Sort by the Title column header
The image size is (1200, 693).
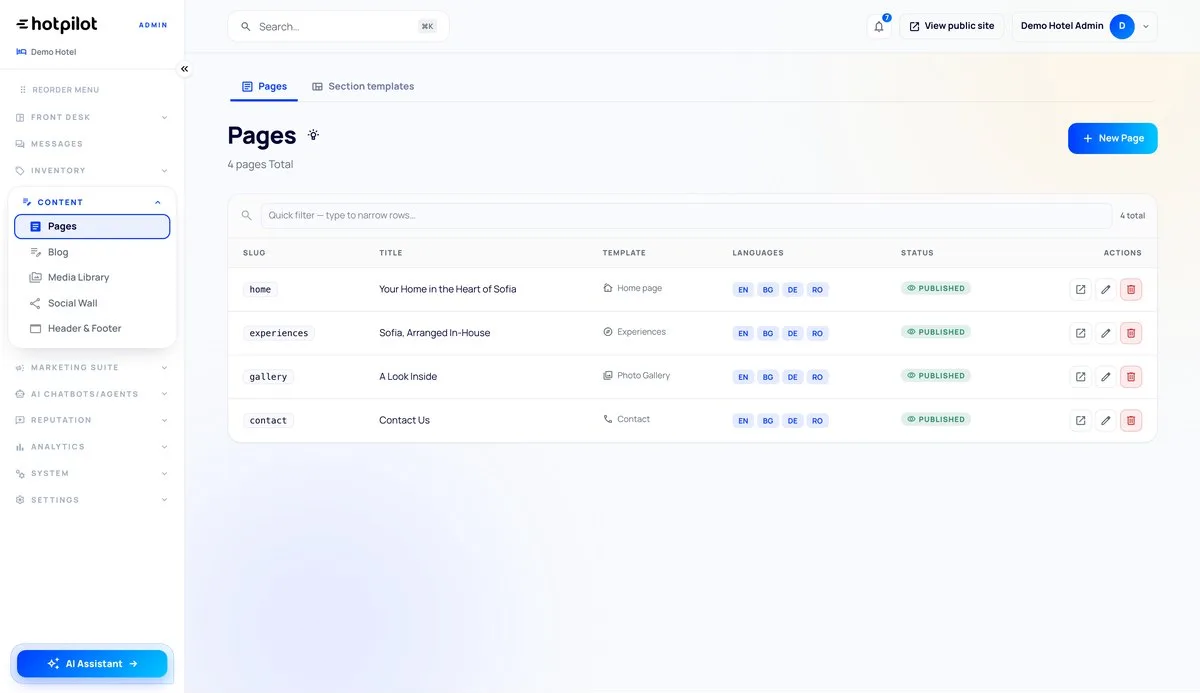(x=391, y=253)
